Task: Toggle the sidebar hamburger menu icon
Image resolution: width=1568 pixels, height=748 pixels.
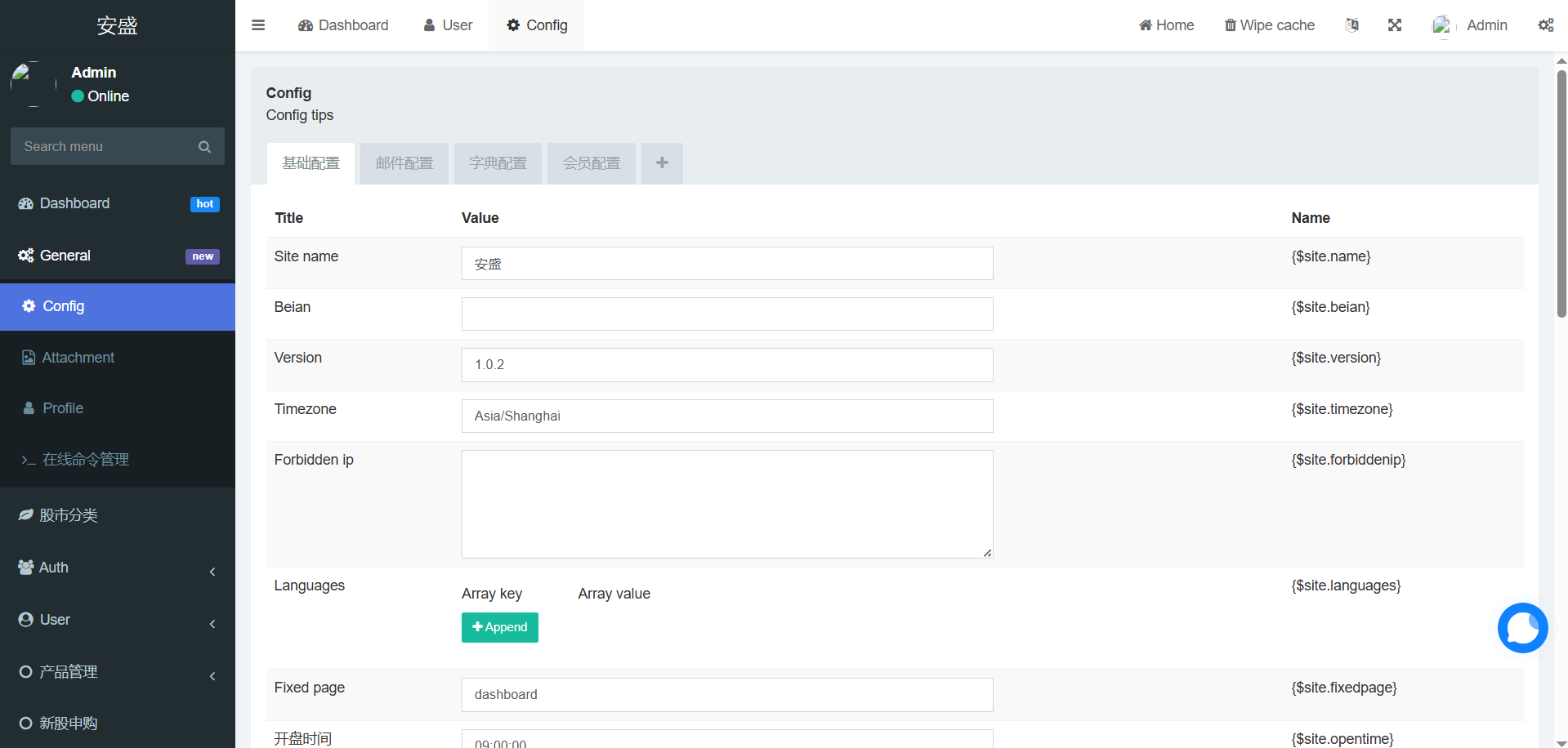Action: [x=258, y=25]
